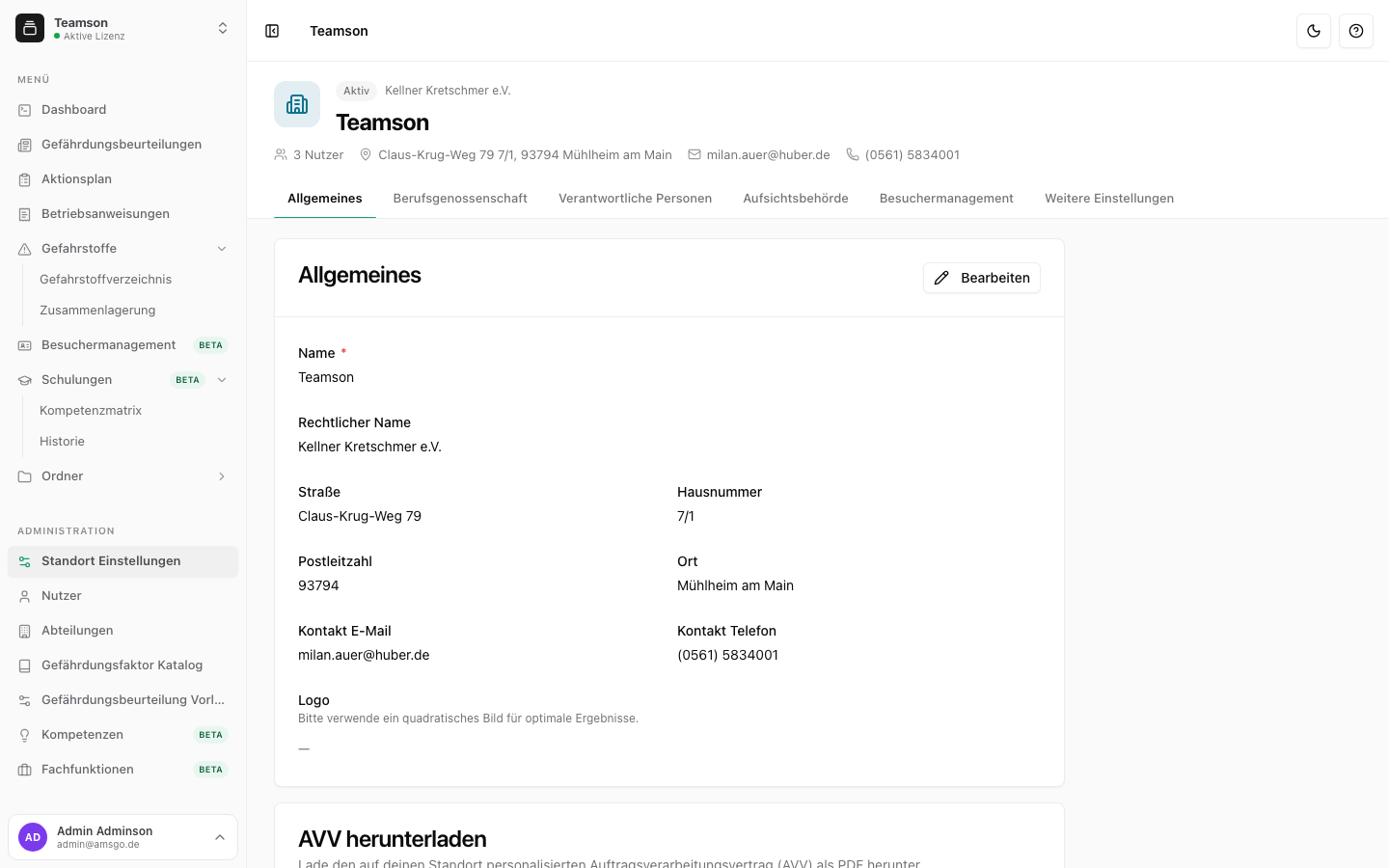The image size is (1389, 868).
Task: Open the Besuchermanagement tab
Action: pos(946,199)
